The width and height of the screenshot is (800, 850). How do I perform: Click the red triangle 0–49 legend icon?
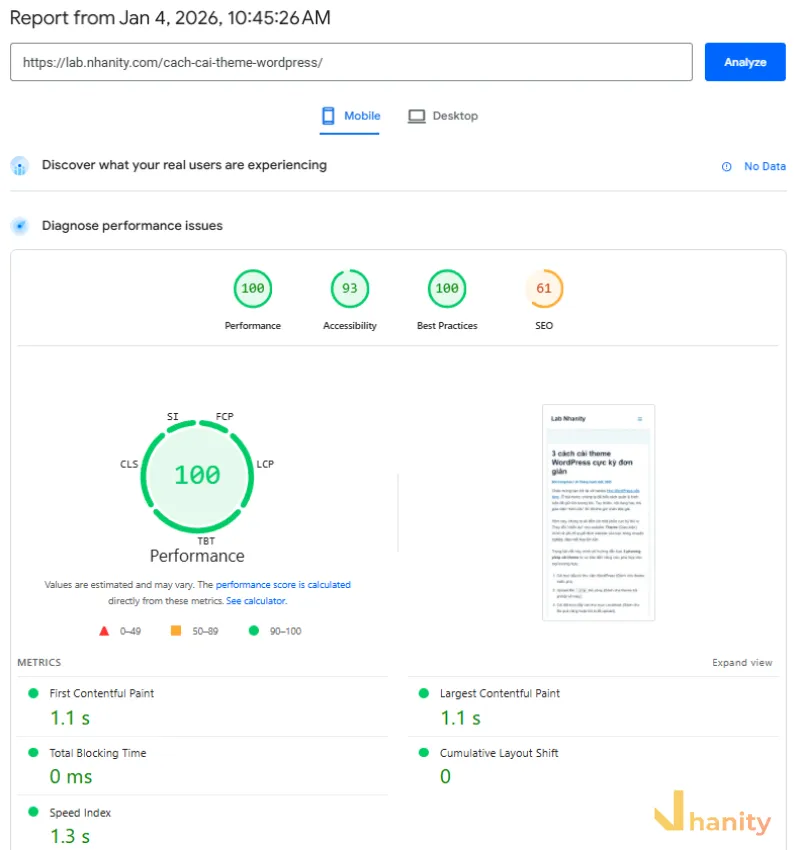[x=104, y=631]
